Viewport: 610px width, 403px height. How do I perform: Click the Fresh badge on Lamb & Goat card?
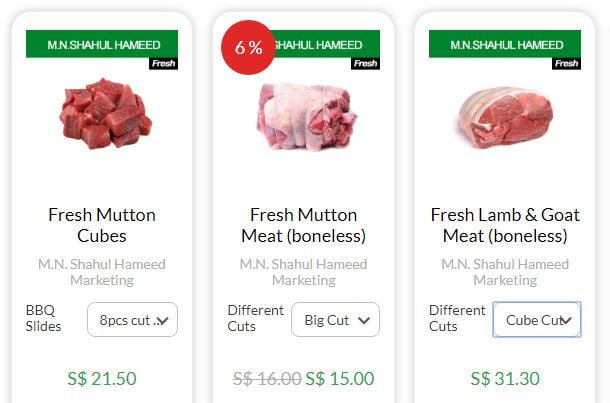[567, 64]
